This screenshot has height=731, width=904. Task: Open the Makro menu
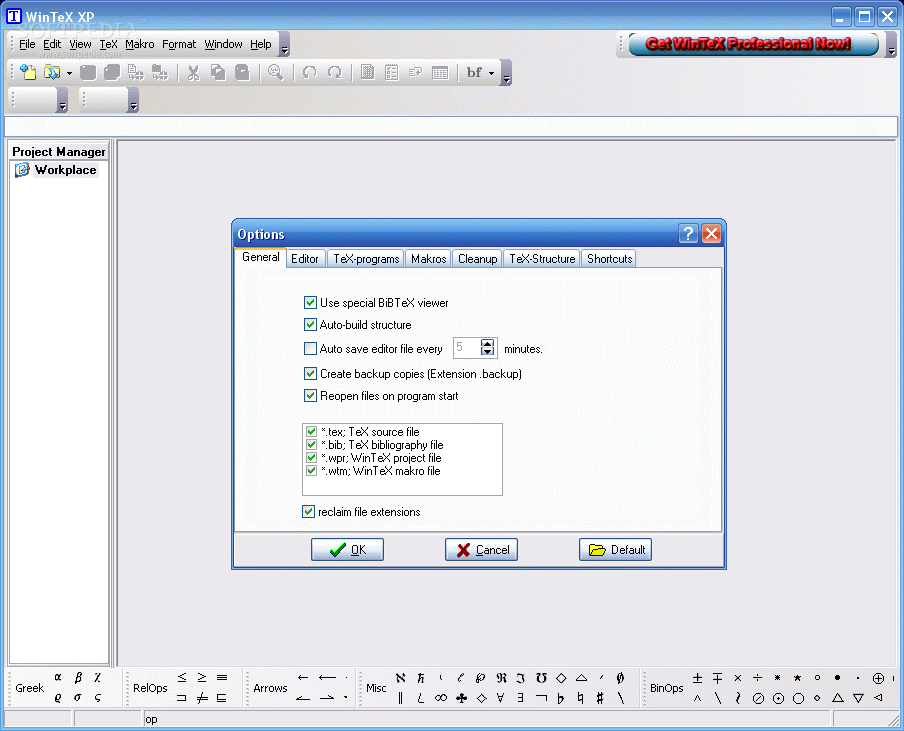pyautogui.click(x=140, y=44)
